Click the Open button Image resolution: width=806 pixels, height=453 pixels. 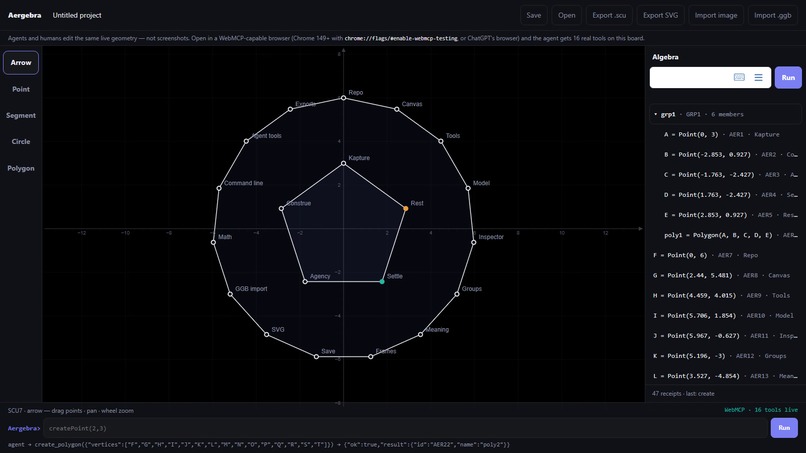point(566,15)
